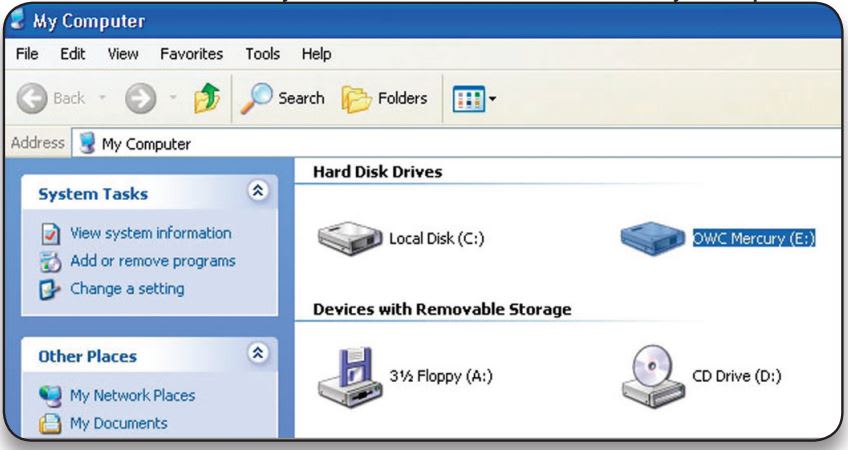
Task: Click the Local Disk (C:) label
Action: coord(436,239)
